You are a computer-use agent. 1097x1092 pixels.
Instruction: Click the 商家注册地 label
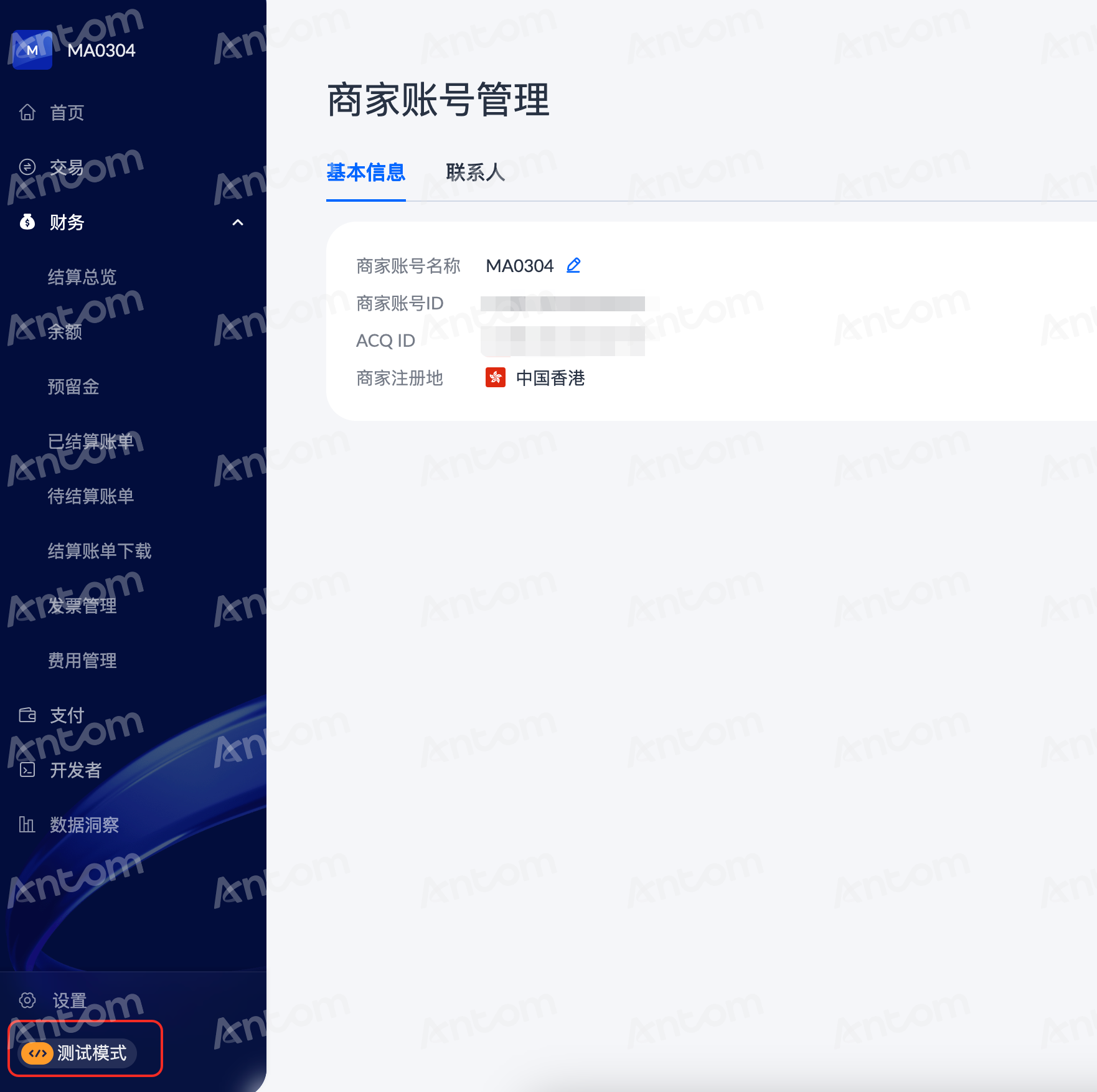coord(400,378)
